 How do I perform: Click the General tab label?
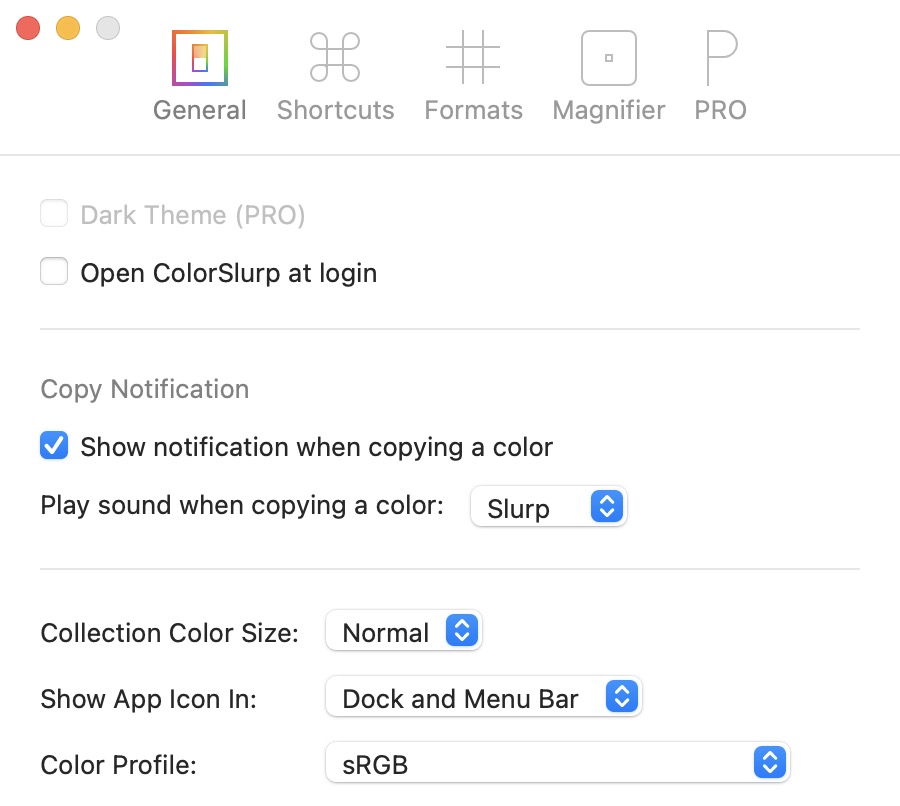(200, 110)
